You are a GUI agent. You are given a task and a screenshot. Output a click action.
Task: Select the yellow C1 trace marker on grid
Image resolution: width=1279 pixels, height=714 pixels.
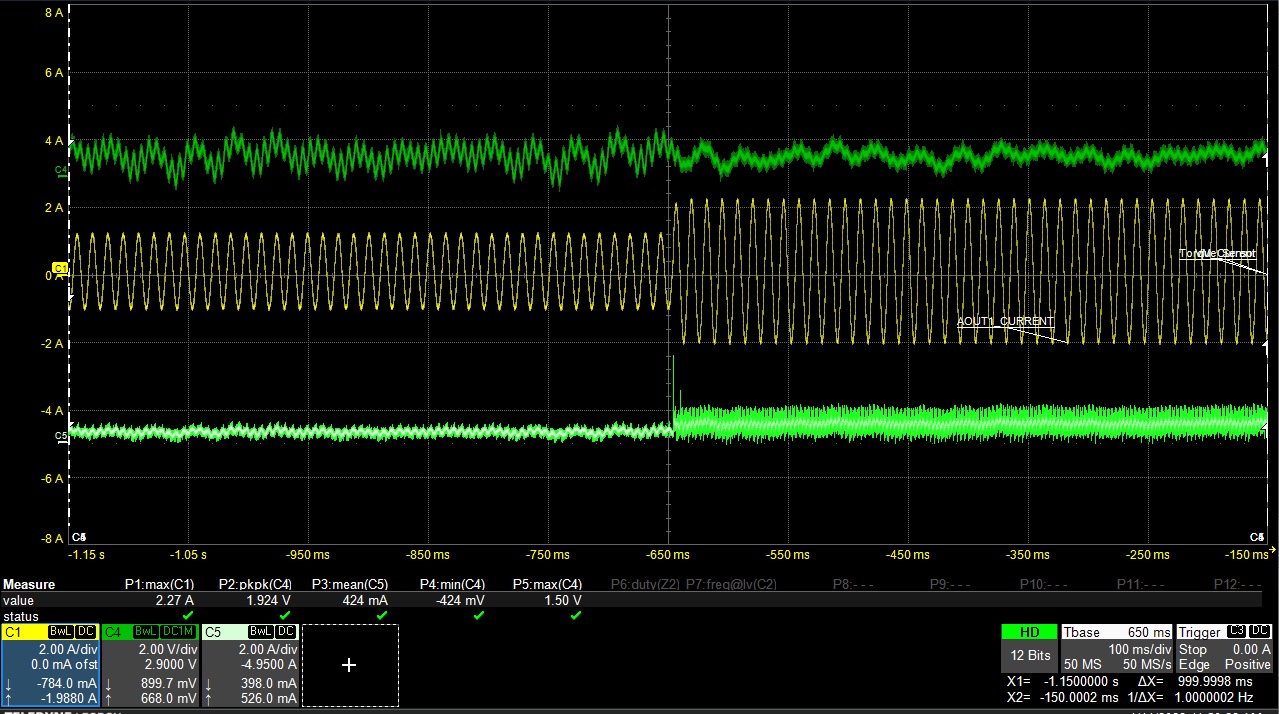pos(60,270)
